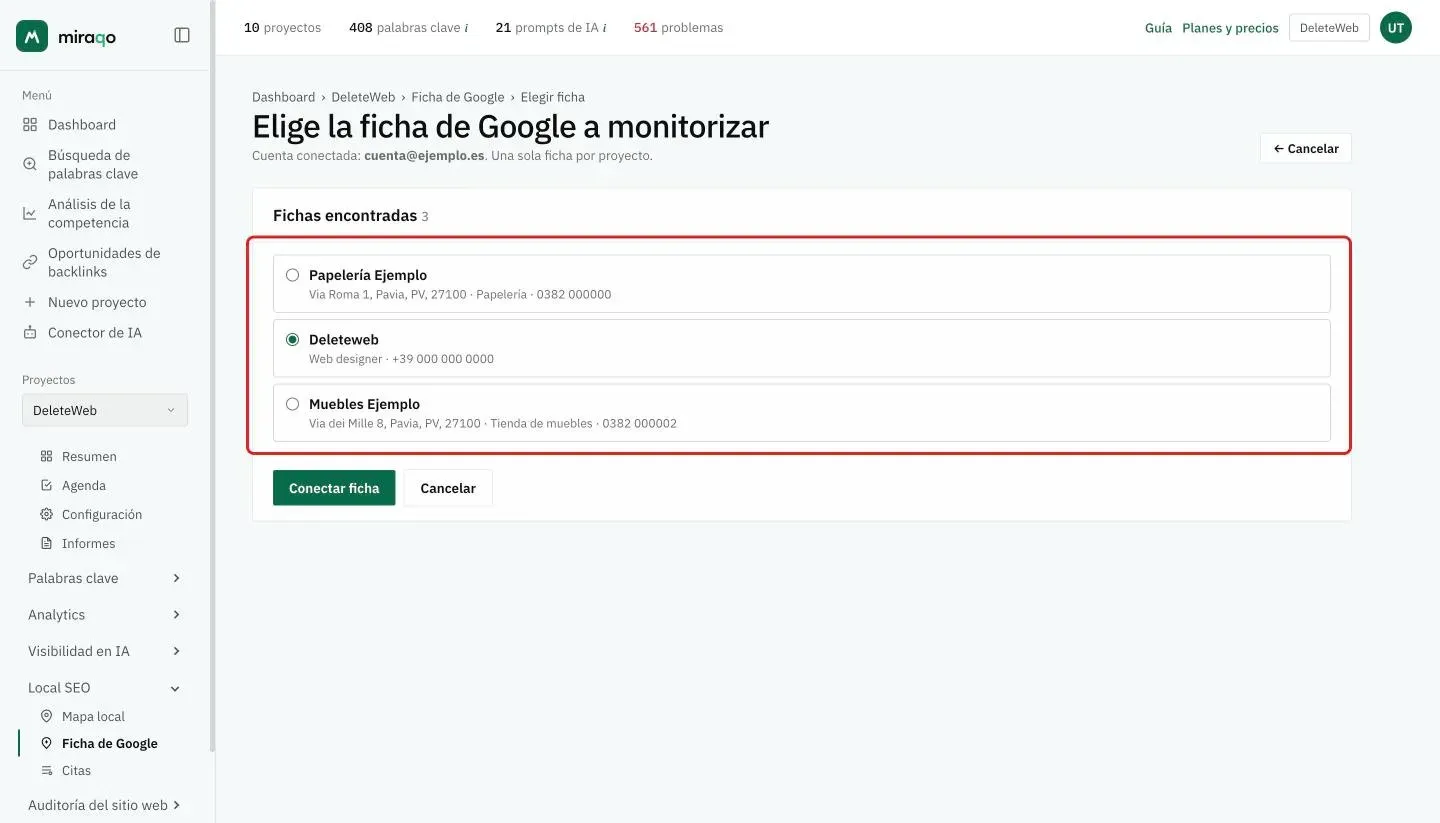Click the Conectar ficha button
Image resolution: width=1440 pixels, height=823 pixels.
click(334, 488)
